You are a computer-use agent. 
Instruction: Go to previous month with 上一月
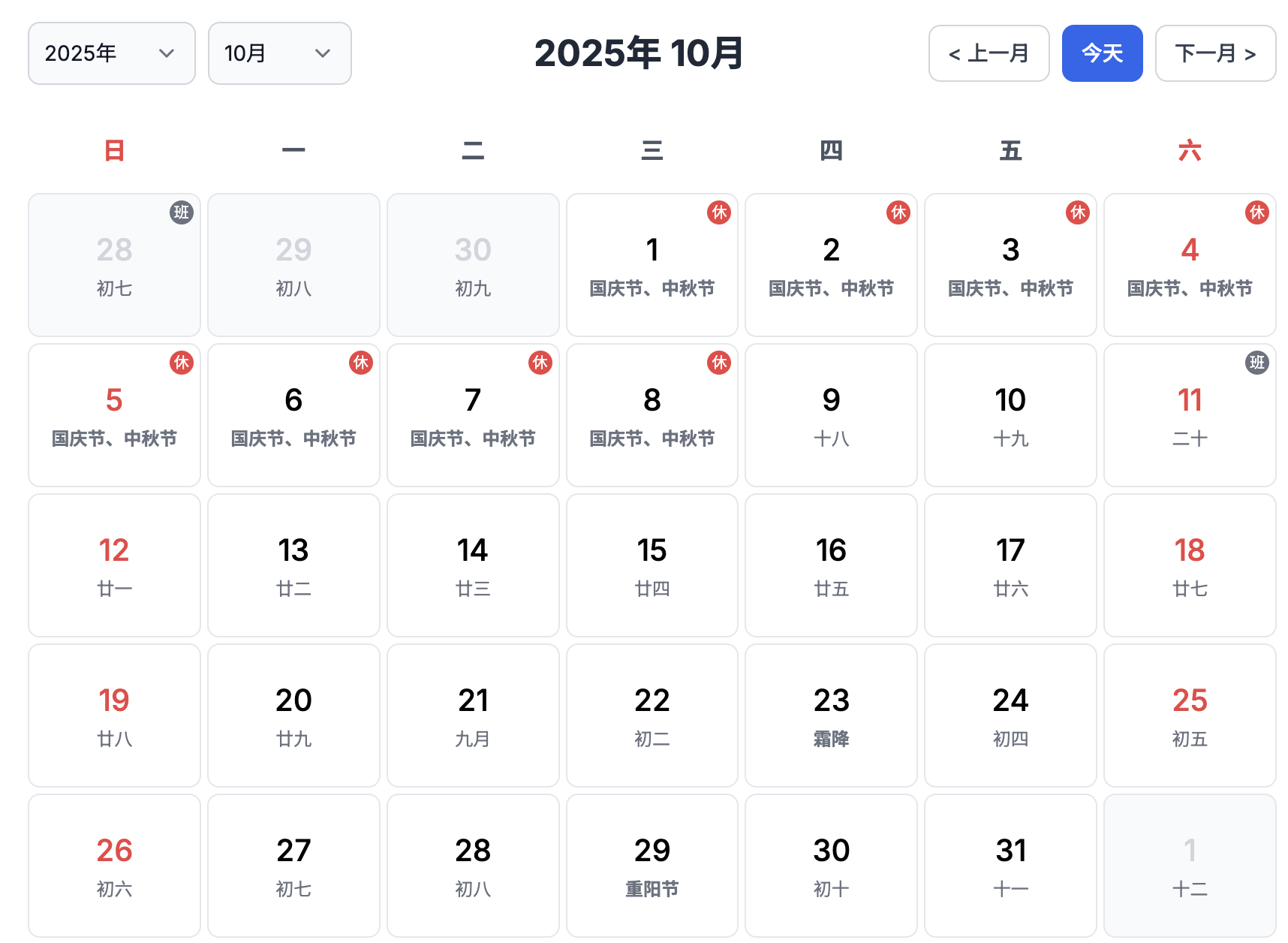(989, 53)
